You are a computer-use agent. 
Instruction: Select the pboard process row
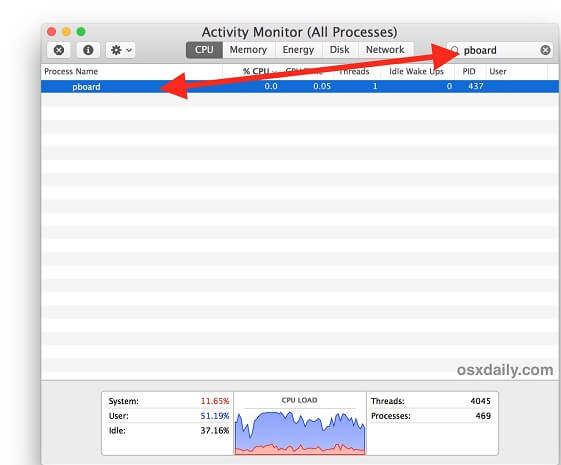pyautogui.click(x=300, y=86)
